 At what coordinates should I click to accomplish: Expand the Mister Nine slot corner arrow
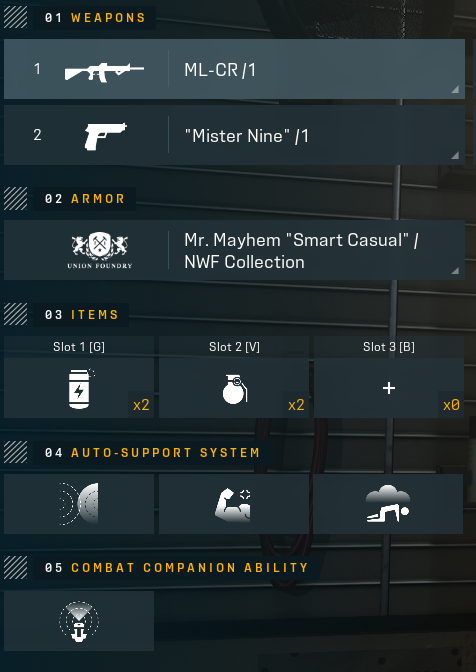[x=455, y=155]
